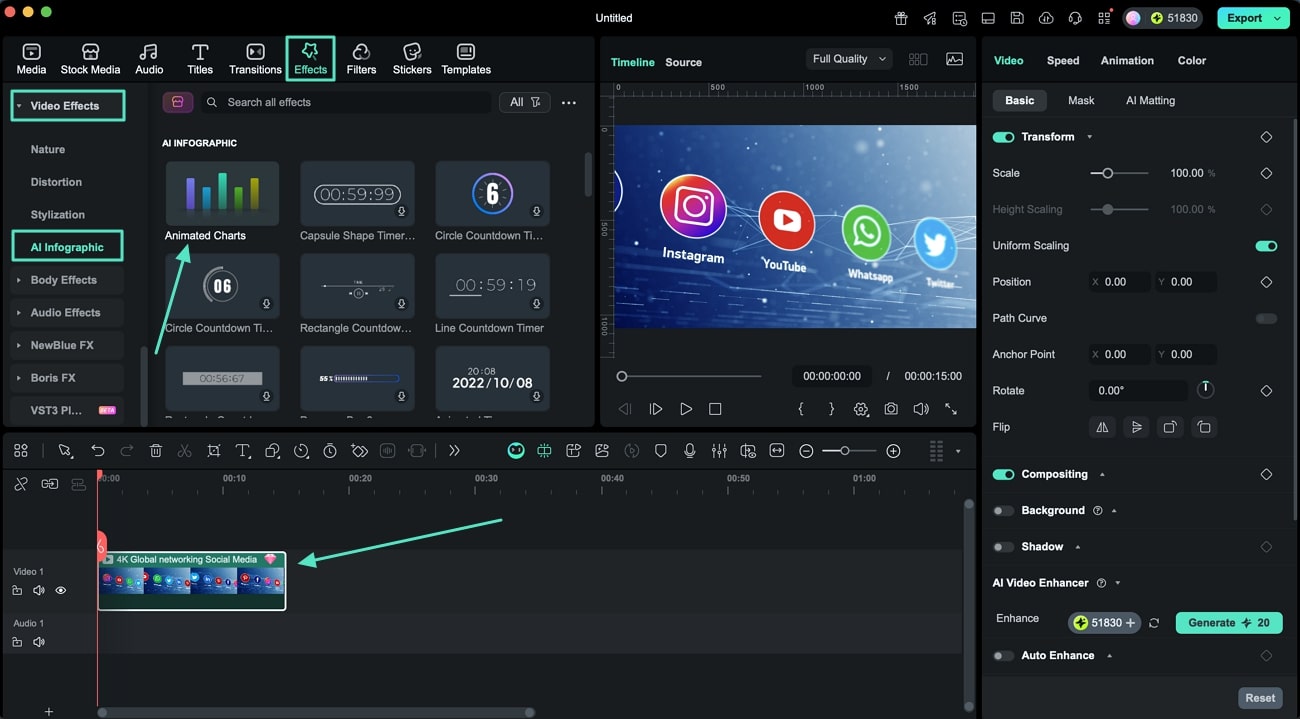This screenshot has height=719, width=1300.
Task: Zoom in timeline with plus icon
Action: [x=893, y=451]
